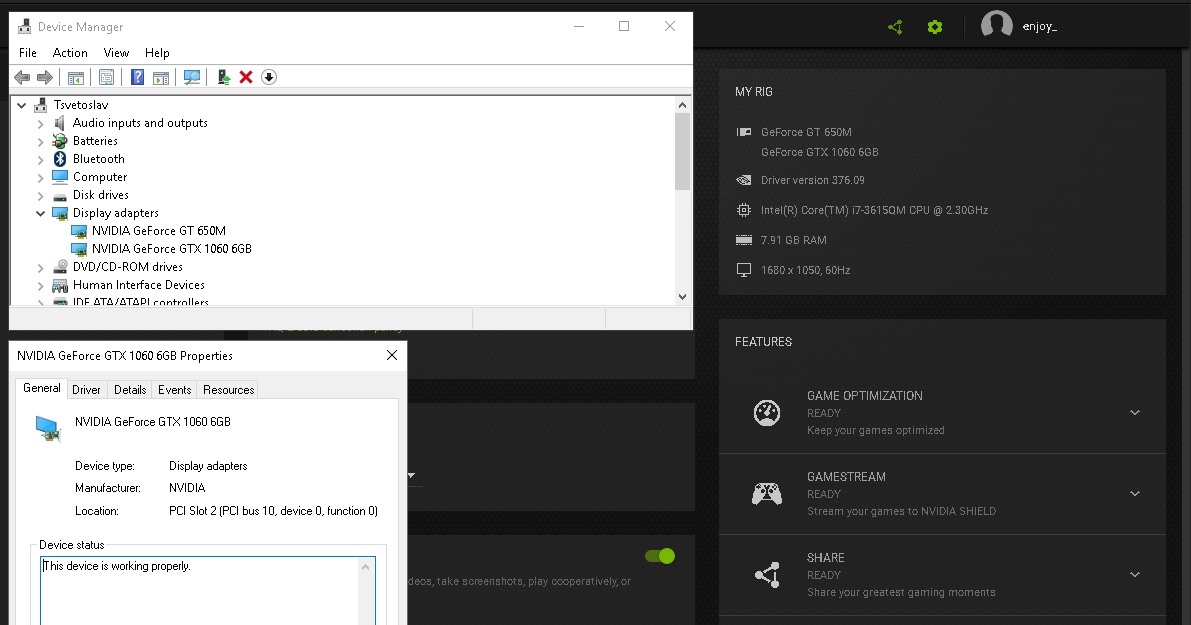Click the enjoy_ username
This screenshot has width=1191, height=625.
1040,27
